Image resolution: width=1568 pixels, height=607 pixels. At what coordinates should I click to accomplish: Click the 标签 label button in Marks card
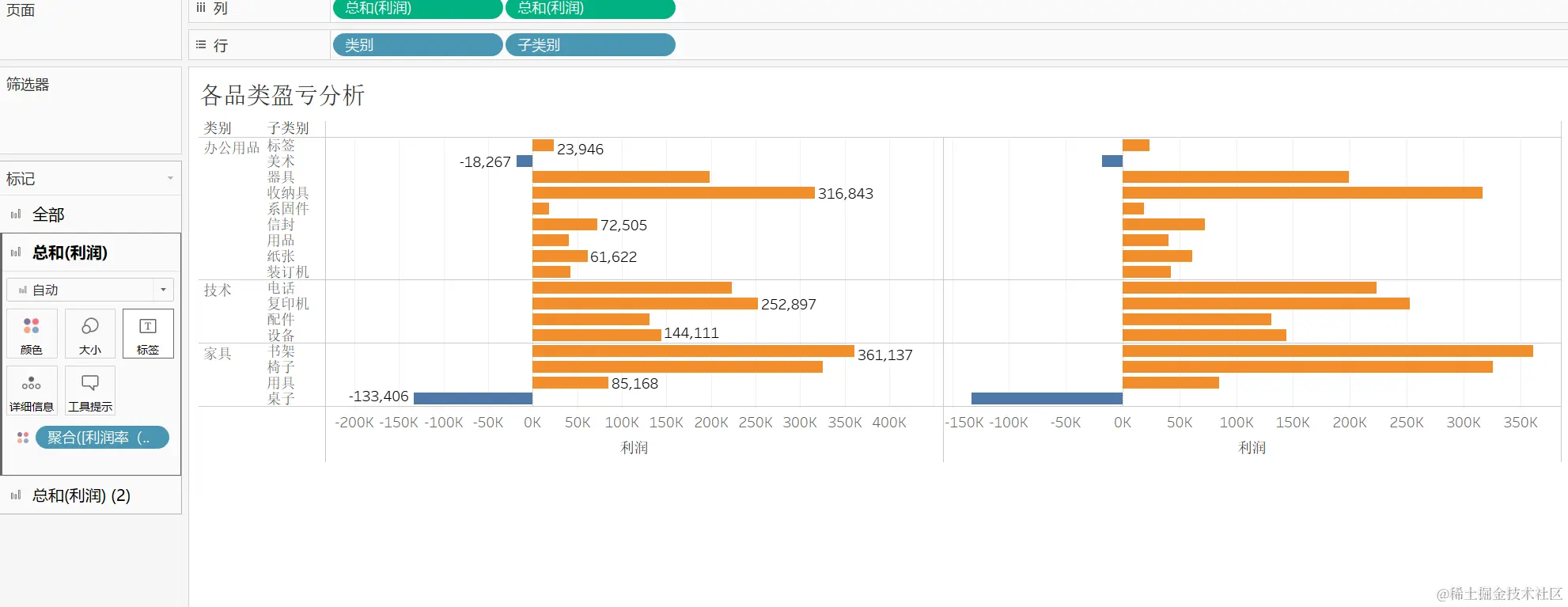148,333
